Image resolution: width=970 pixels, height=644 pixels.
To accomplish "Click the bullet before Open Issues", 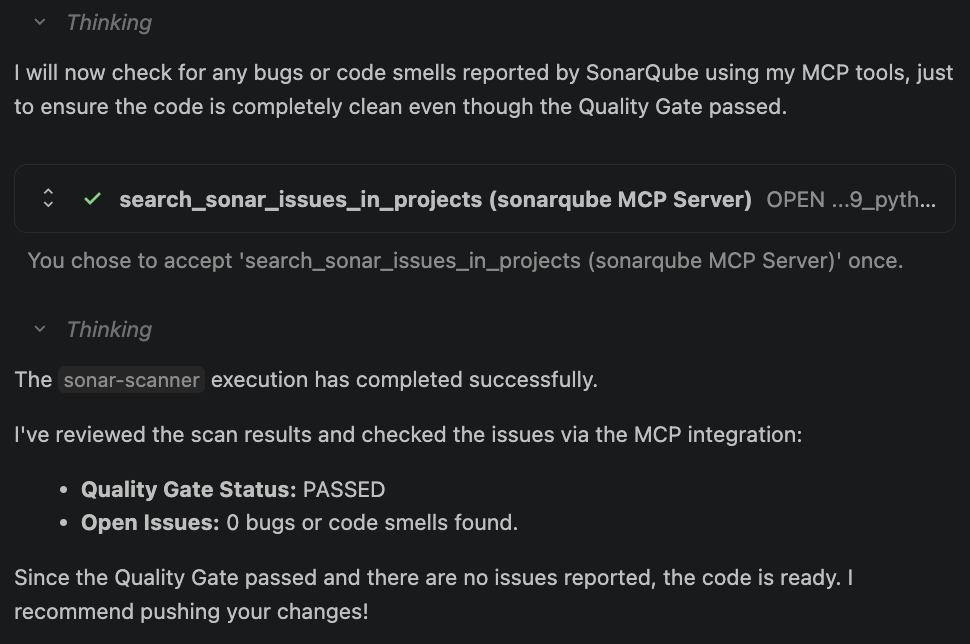I will 63,522.
